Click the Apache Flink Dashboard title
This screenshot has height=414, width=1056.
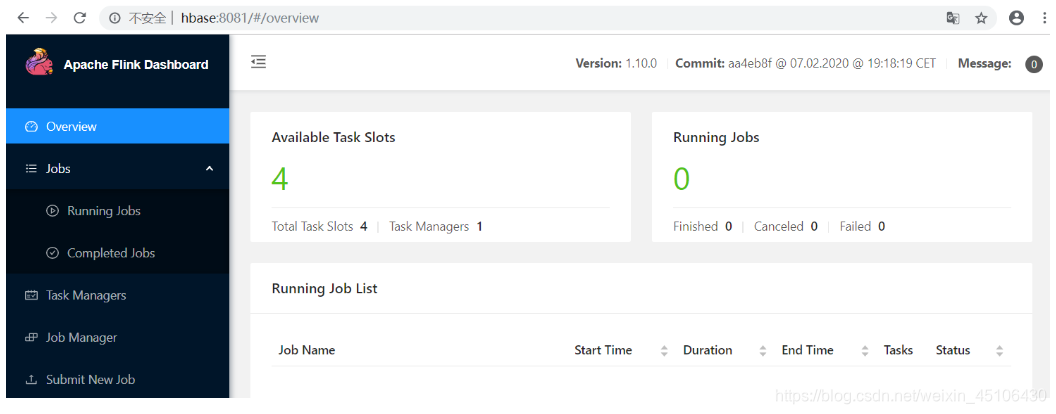[136, 65]
